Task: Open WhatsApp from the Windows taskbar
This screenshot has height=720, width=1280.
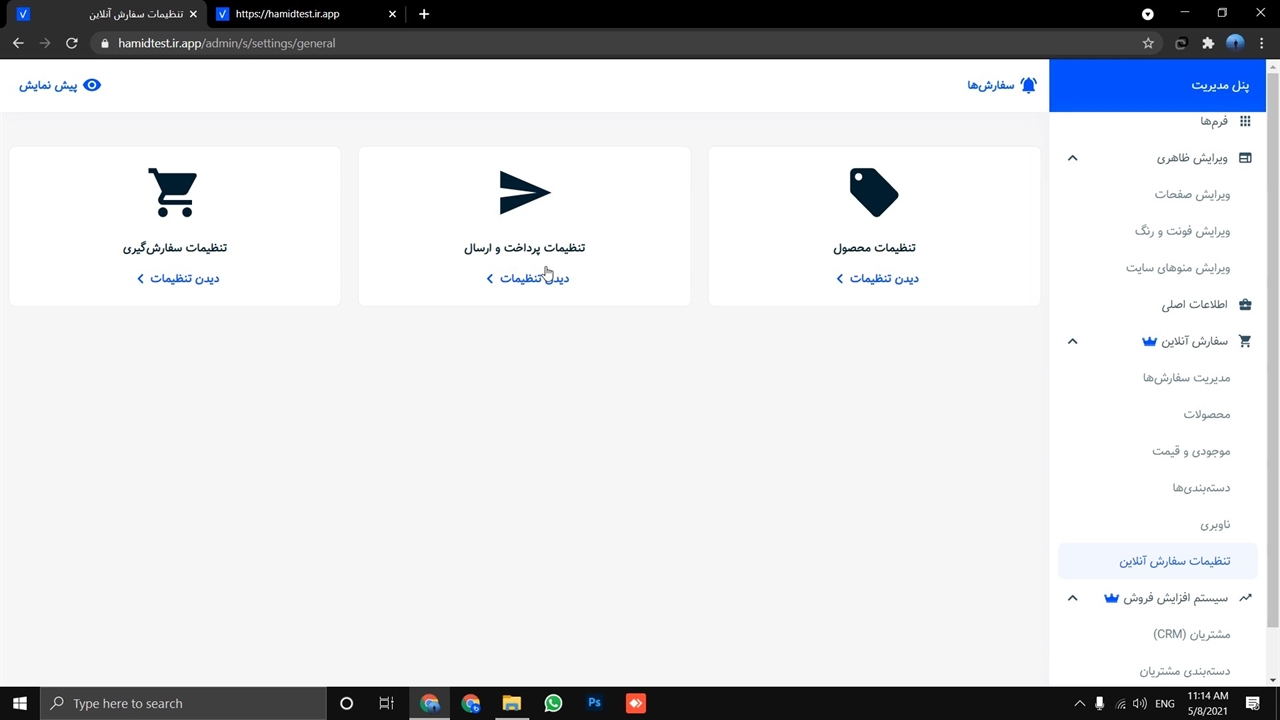Action: [x=553, y=703]
